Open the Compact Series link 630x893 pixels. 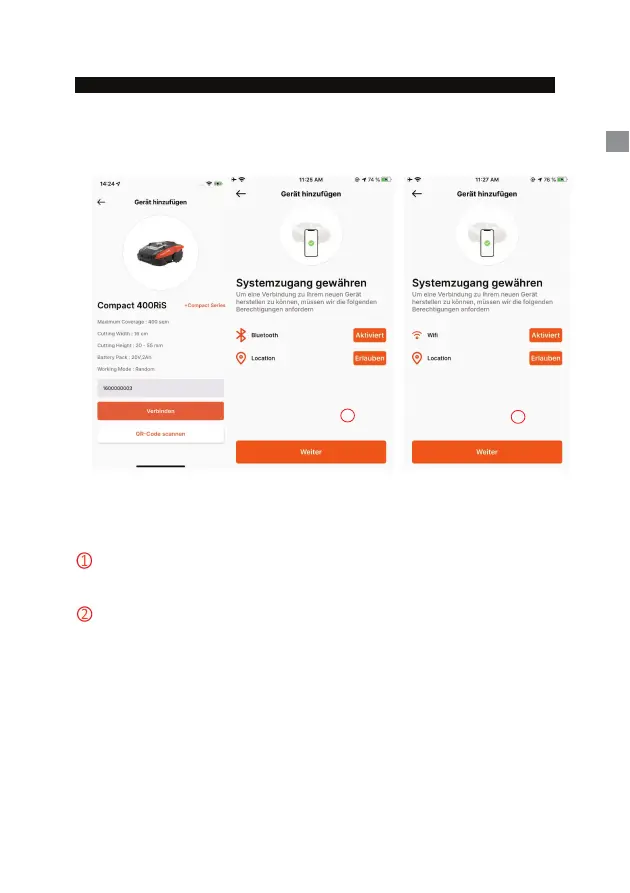click(x=204, y=305)
